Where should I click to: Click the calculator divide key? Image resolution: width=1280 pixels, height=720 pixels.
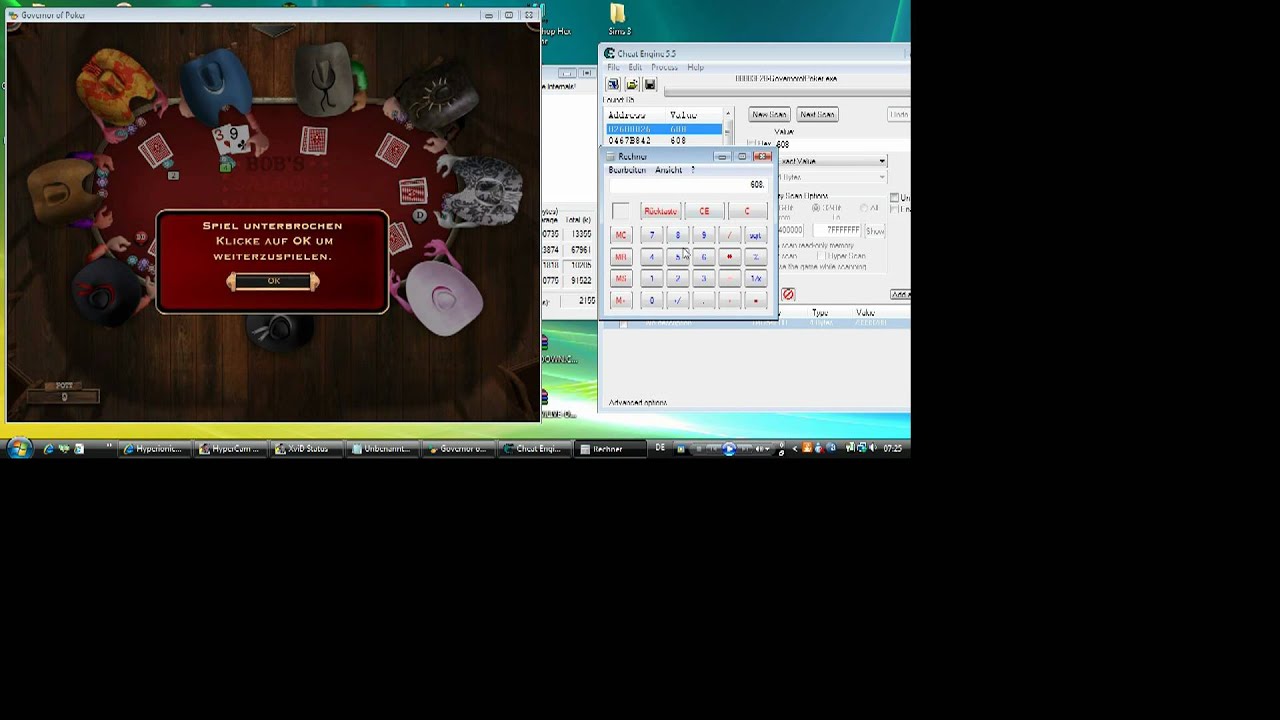tap(729, 235)
